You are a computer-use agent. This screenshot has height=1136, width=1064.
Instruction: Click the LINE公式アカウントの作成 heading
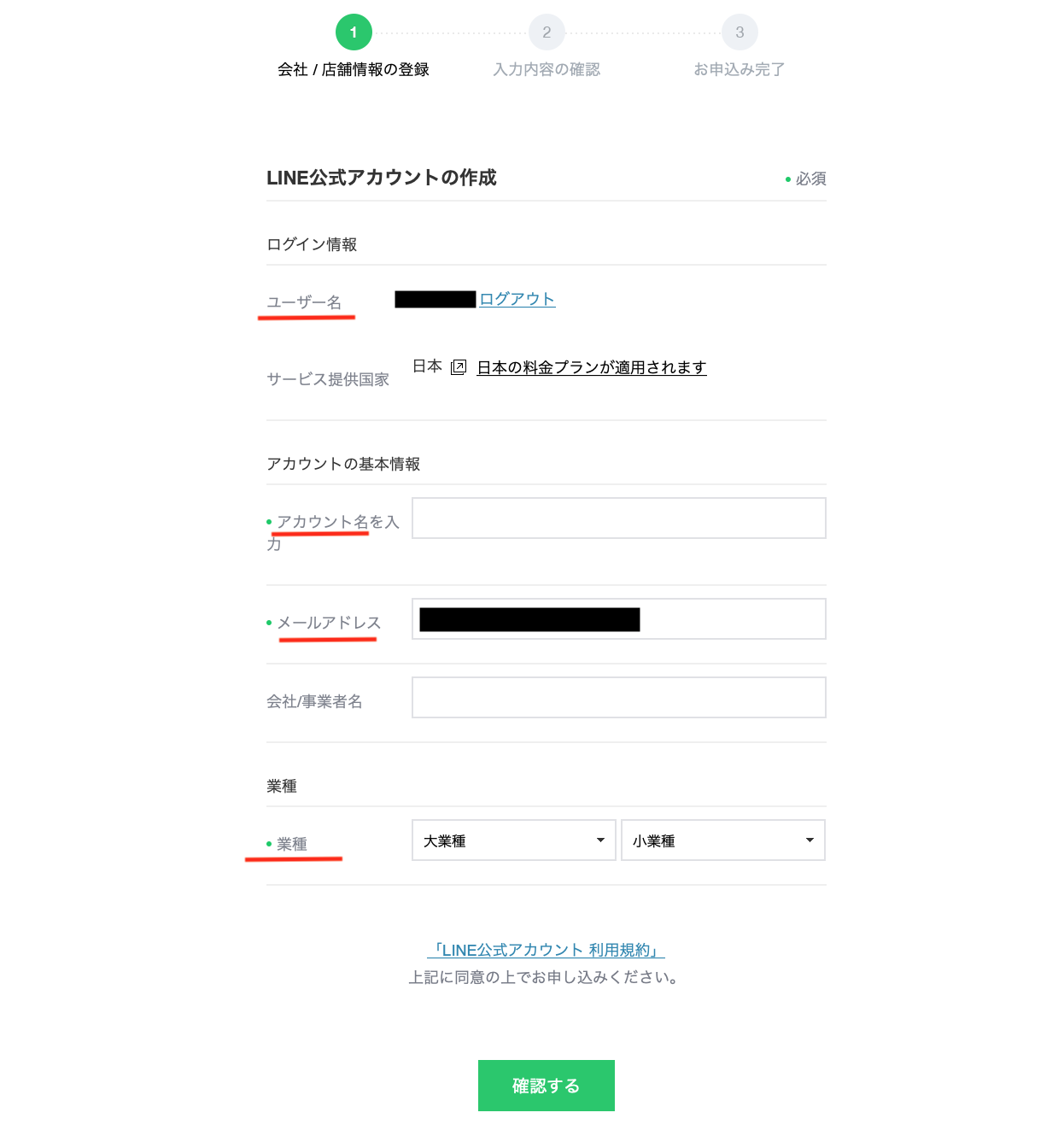click(382, 178)
